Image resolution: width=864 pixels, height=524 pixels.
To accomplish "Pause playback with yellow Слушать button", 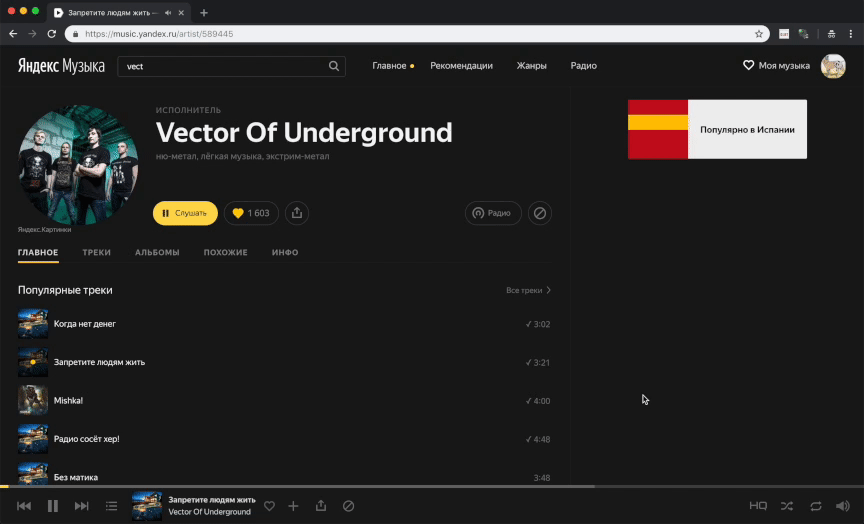I will (185, 213).
